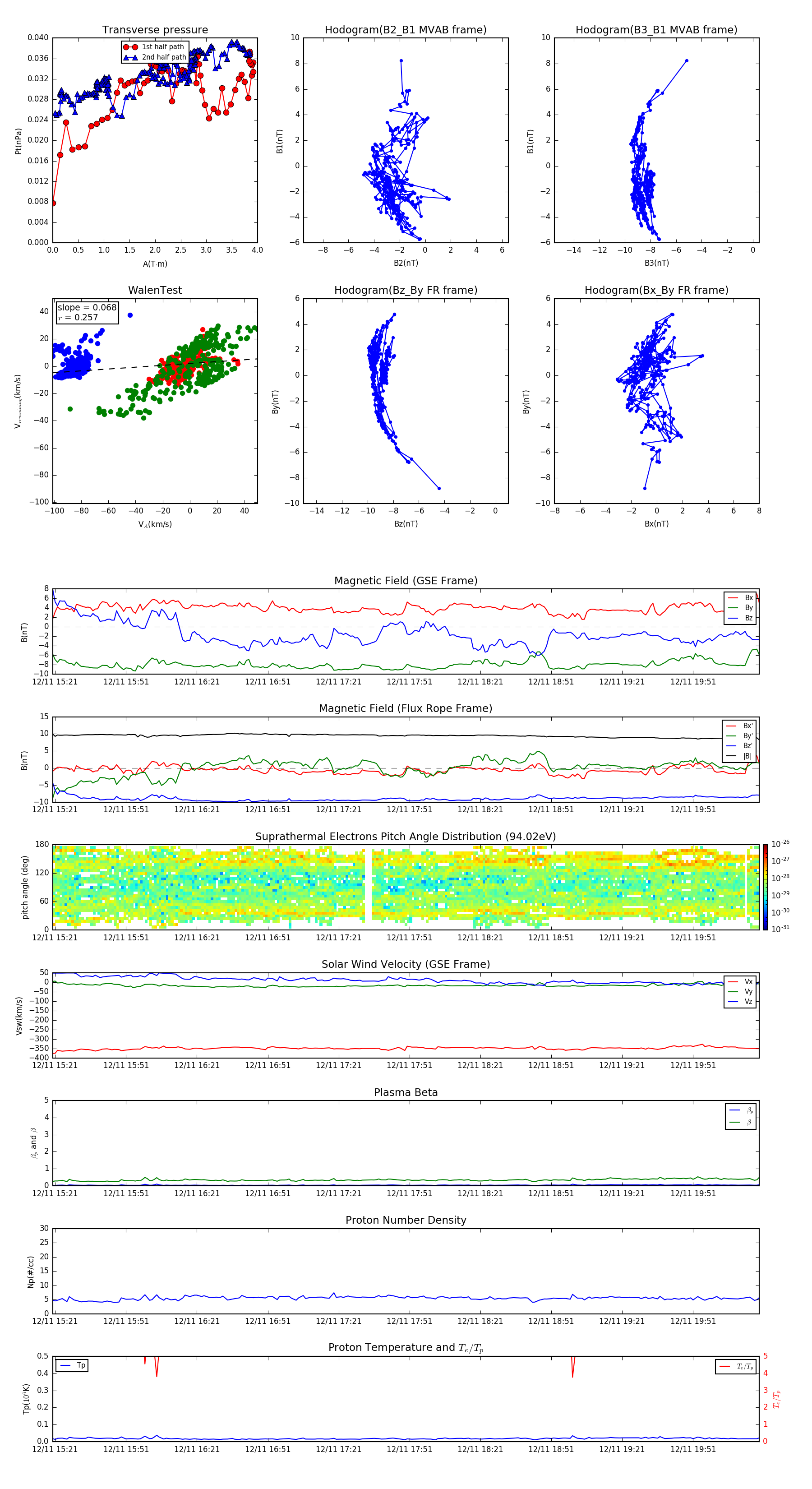Click the "Proton Number Density" title
Image resolution: width=812 pixels, height=1489 pixels.
(x=406, y=1220)
